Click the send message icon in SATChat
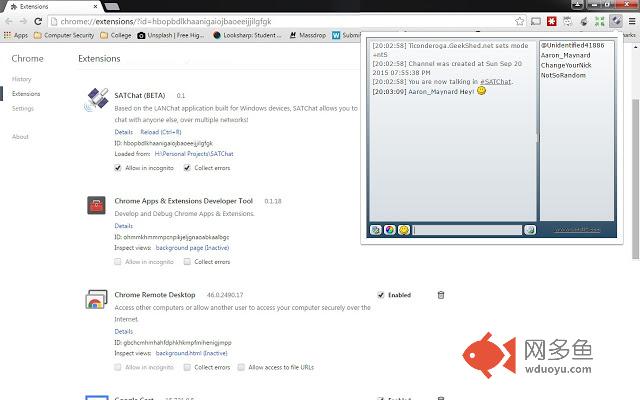Screen dimensions: 640x400 (x=530, y=230)
